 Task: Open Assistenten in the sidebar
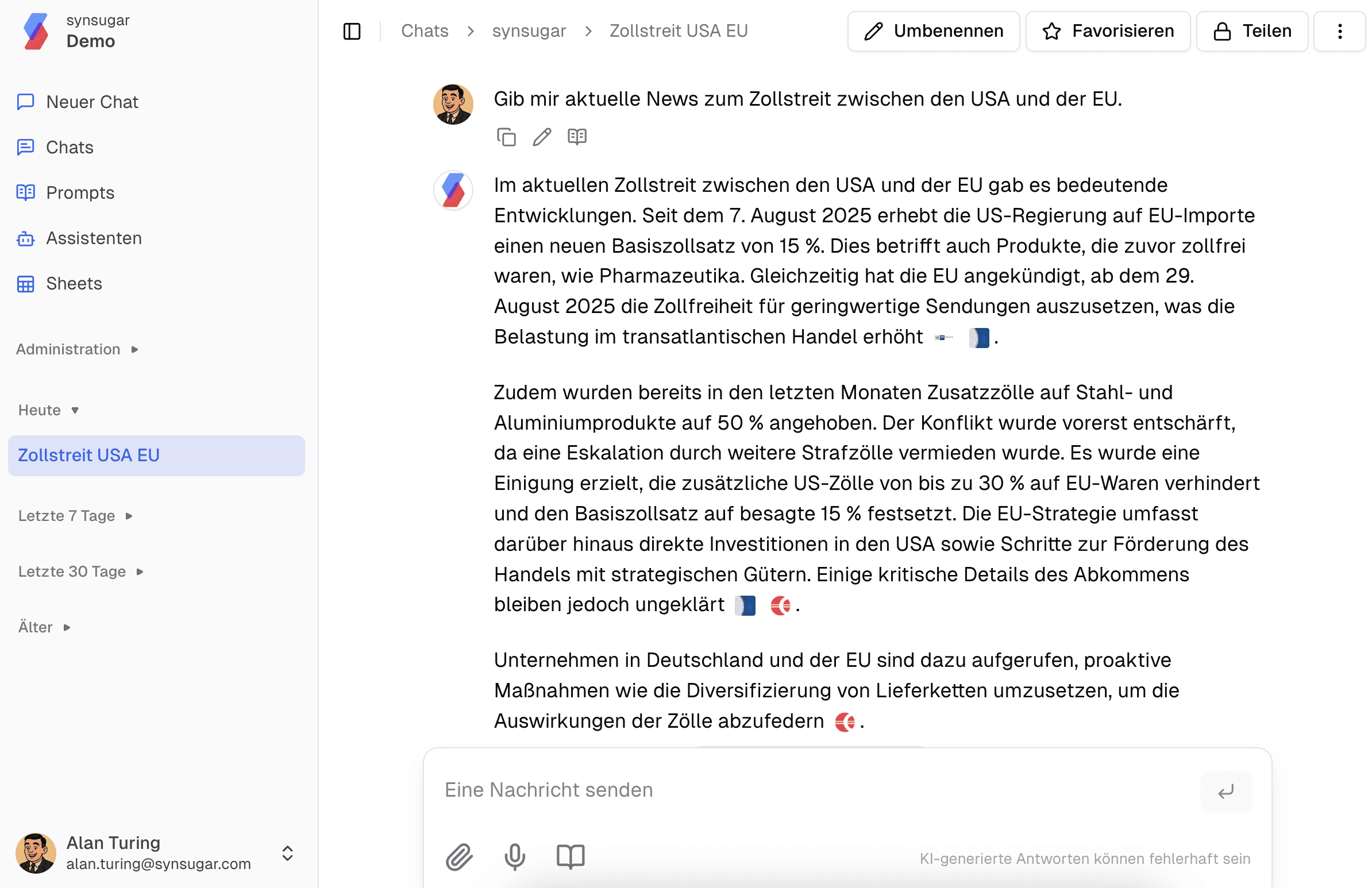coord(94,238)
